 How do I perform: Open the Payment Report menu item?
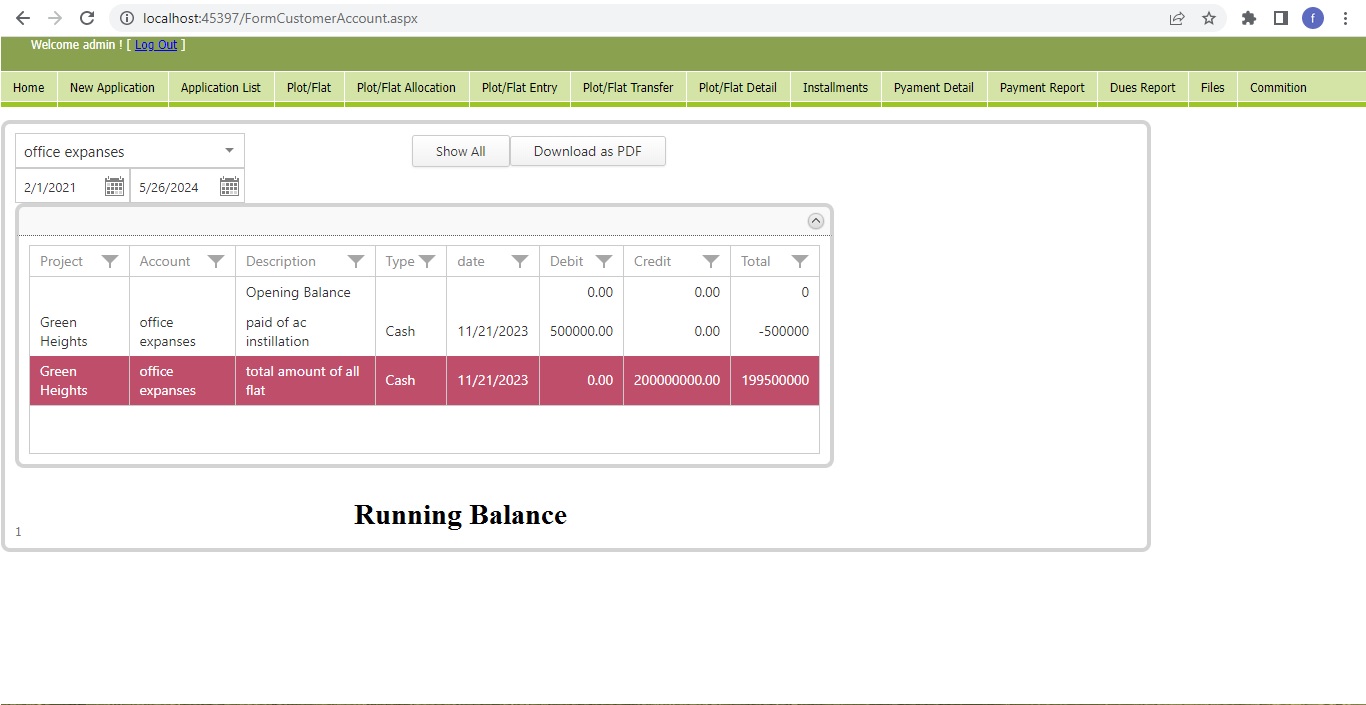pyautogui.click(x=1041, y=88)
